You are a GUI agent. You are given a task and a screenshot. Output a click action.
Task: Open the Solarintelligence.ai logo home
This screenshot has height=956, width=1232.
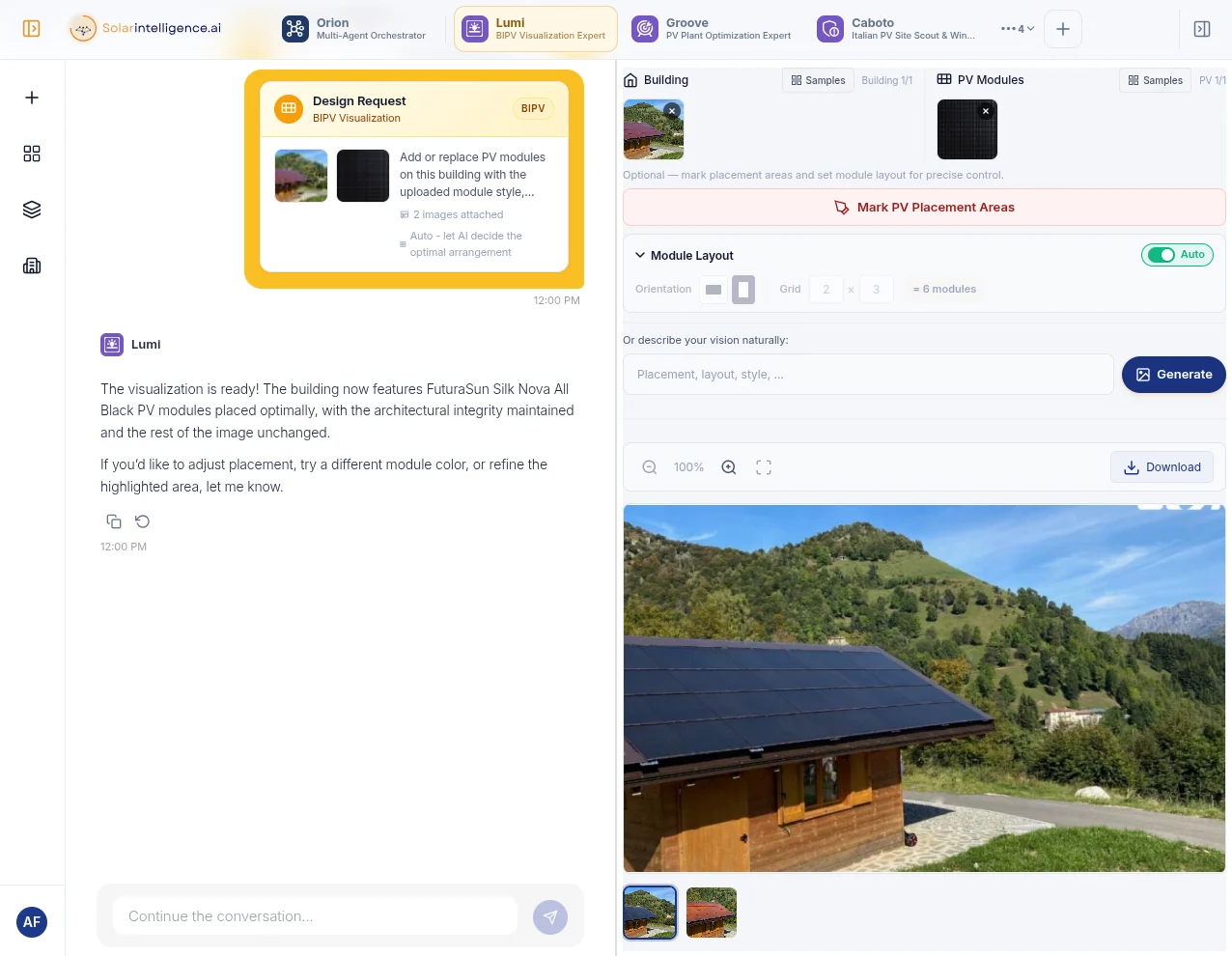click(146, 28)
